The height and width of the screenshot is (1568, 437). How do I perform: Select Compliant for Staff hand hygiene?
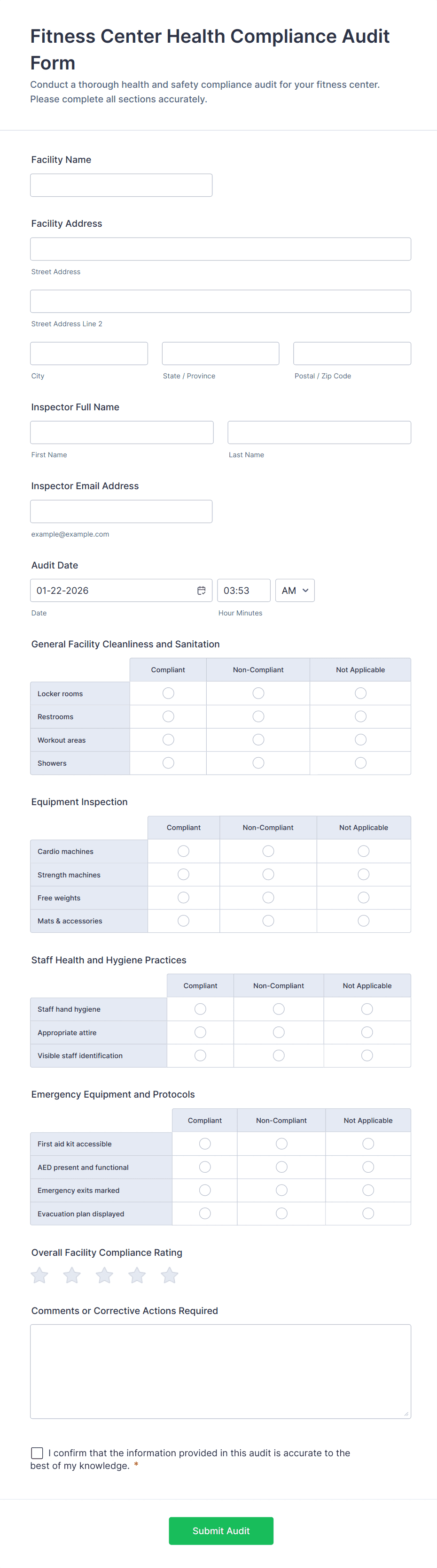point(200,1009)
